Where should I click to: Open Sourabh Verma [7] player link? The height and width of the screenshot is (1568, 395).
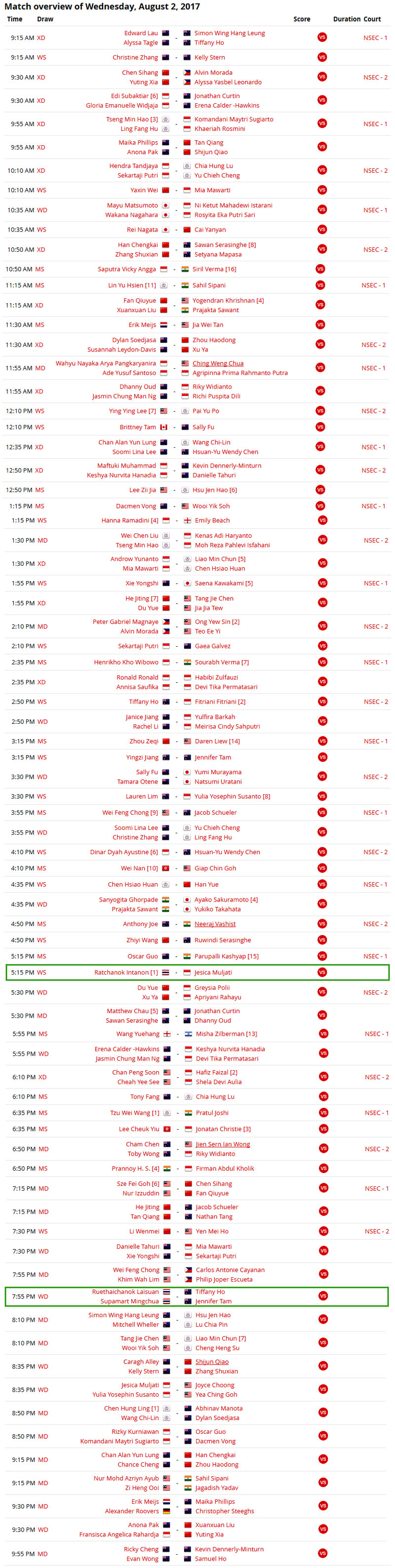pyautogui.click(x=222, y=662)
